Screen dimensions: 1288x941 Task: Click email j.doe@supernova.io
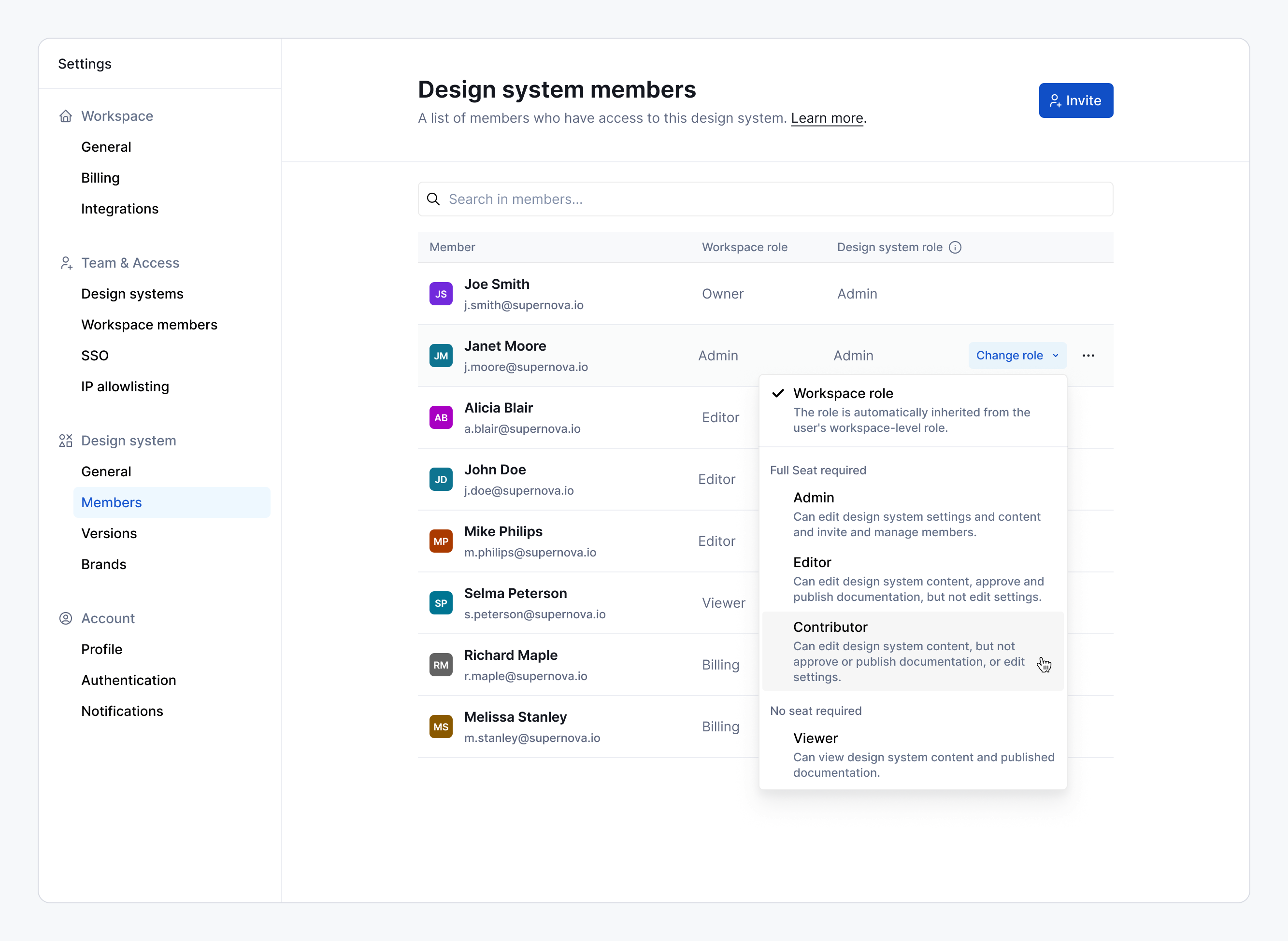[x=519, y=490]
